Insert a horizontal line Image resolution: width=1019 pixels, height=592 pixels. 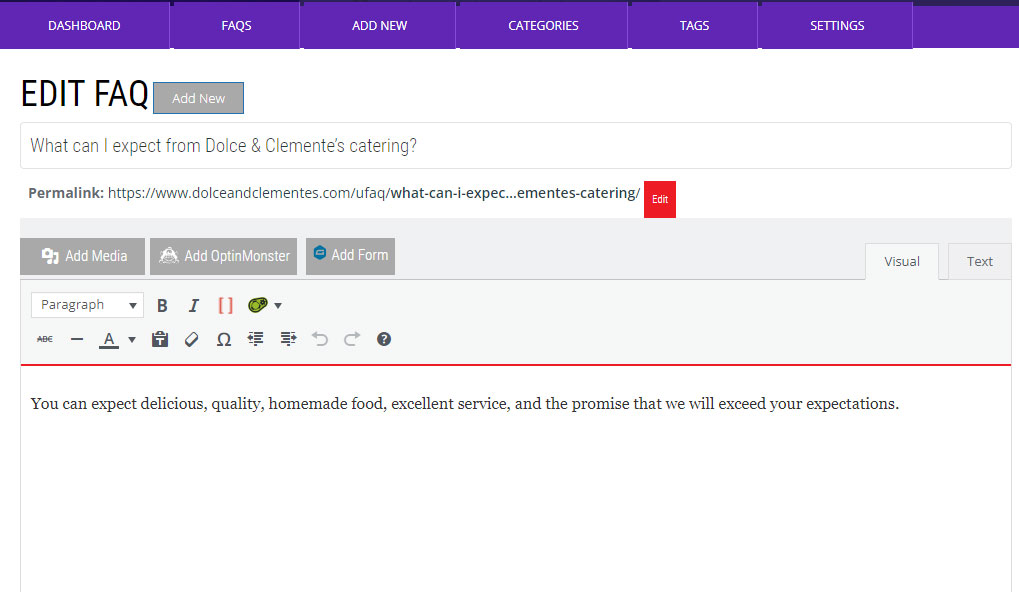(77, 339)
